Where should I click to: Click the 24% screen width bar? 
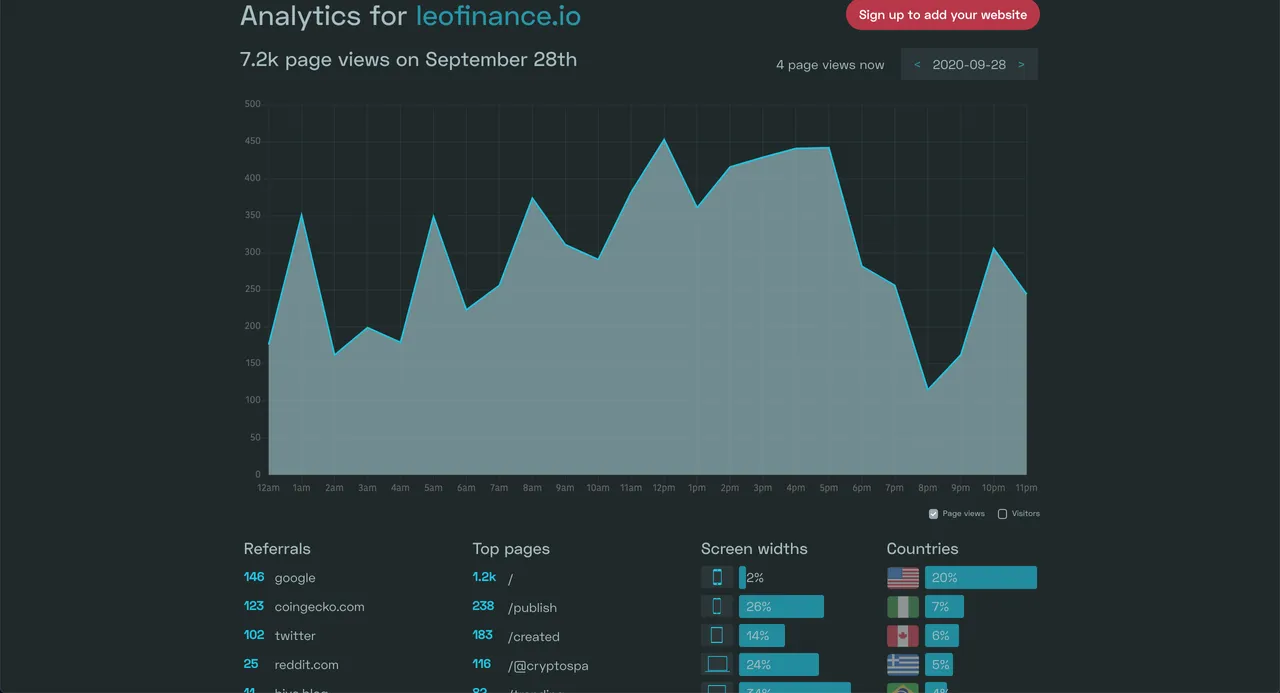(779, 665)
